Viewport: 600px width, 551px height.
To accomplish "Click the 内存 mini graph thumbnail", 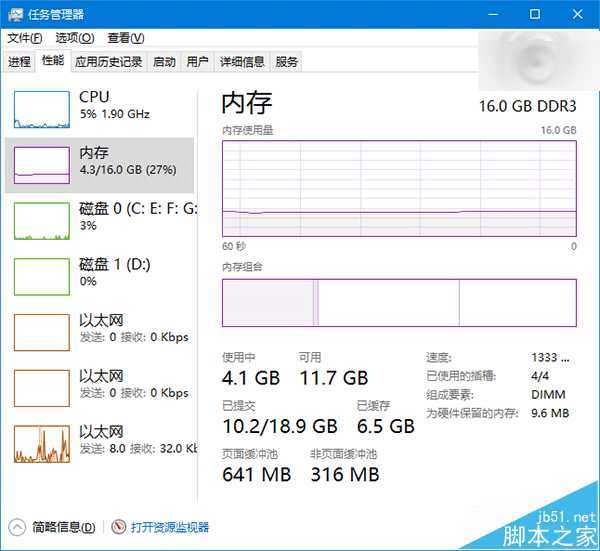I will (x=42, y=165).
